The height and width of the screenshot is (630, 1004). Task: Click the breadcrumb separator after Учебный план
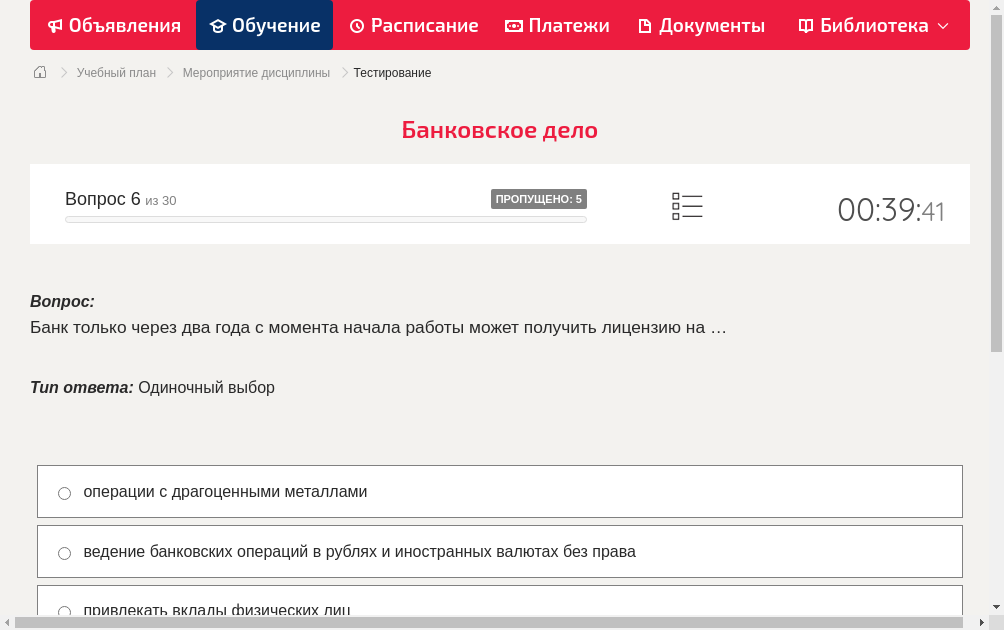168,72
